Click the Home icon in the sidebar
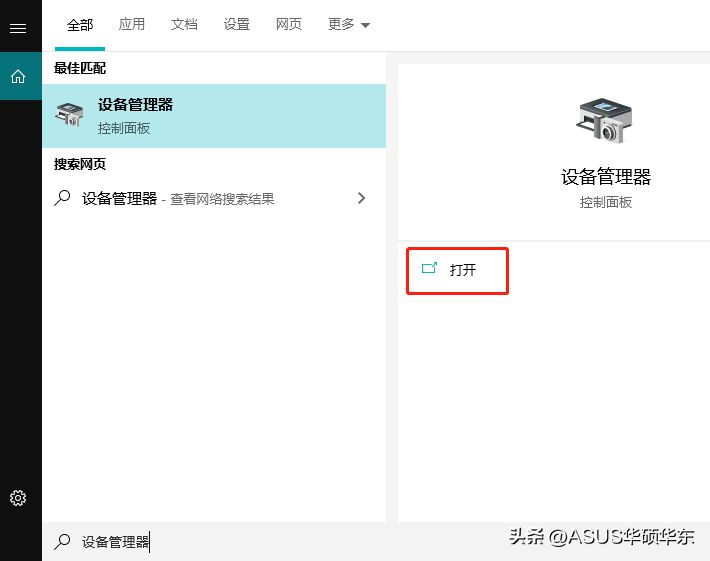The image size is (710, 561). [17, 76]
